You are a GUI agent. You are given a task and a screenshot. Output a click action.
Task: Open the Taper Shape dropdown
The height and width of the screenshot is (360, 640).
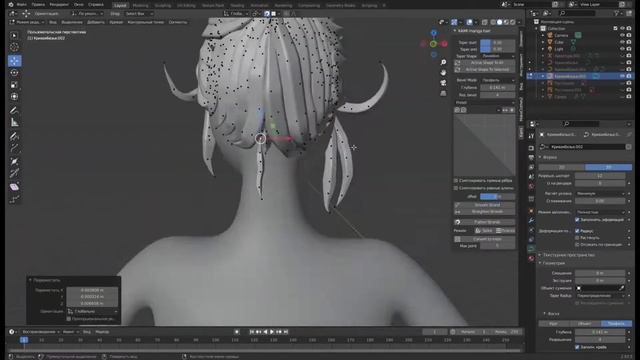click(498, 56)
